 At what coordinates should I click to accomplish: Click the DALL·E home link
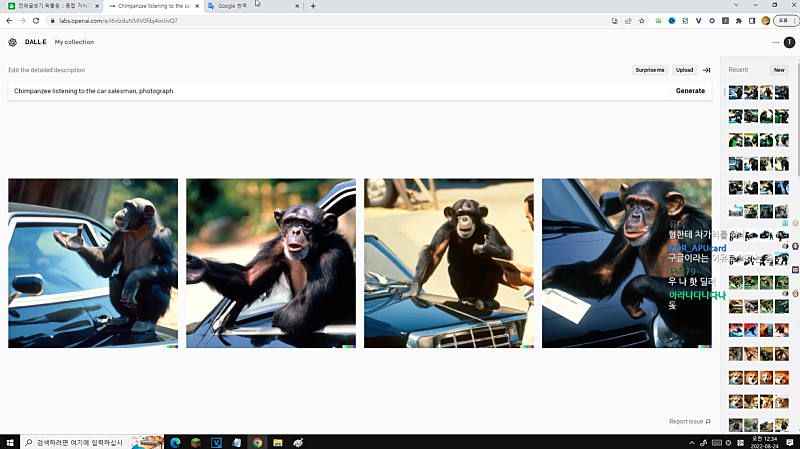[36, 42]
